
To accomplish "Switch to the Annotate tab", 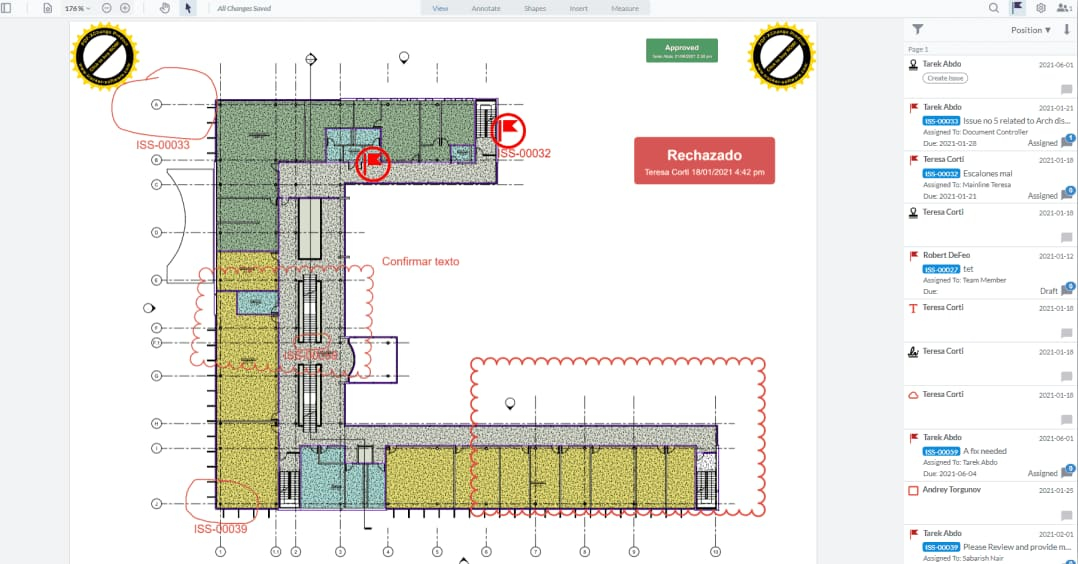I will coord(486,8).
